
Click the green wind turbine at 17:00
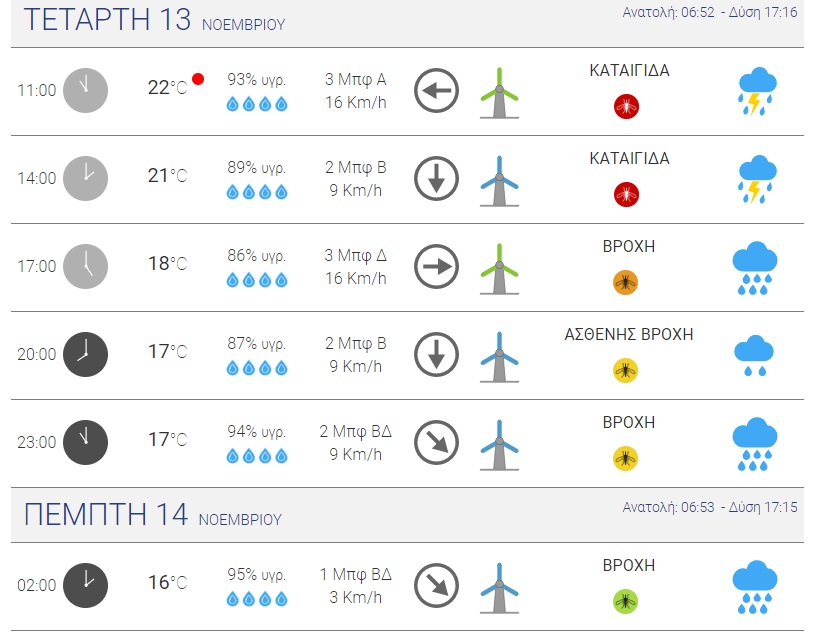click(500, 268)
